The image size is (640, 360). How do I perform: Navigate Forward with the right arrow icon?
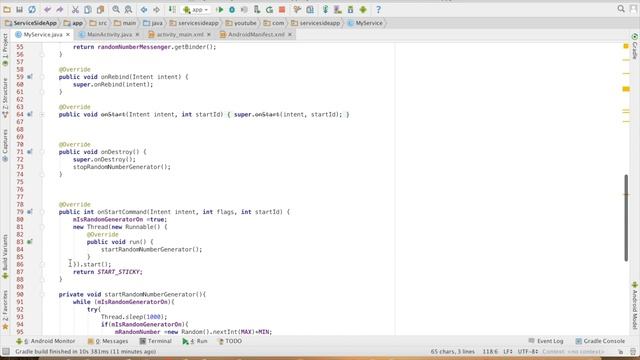(x=156, y=9)
